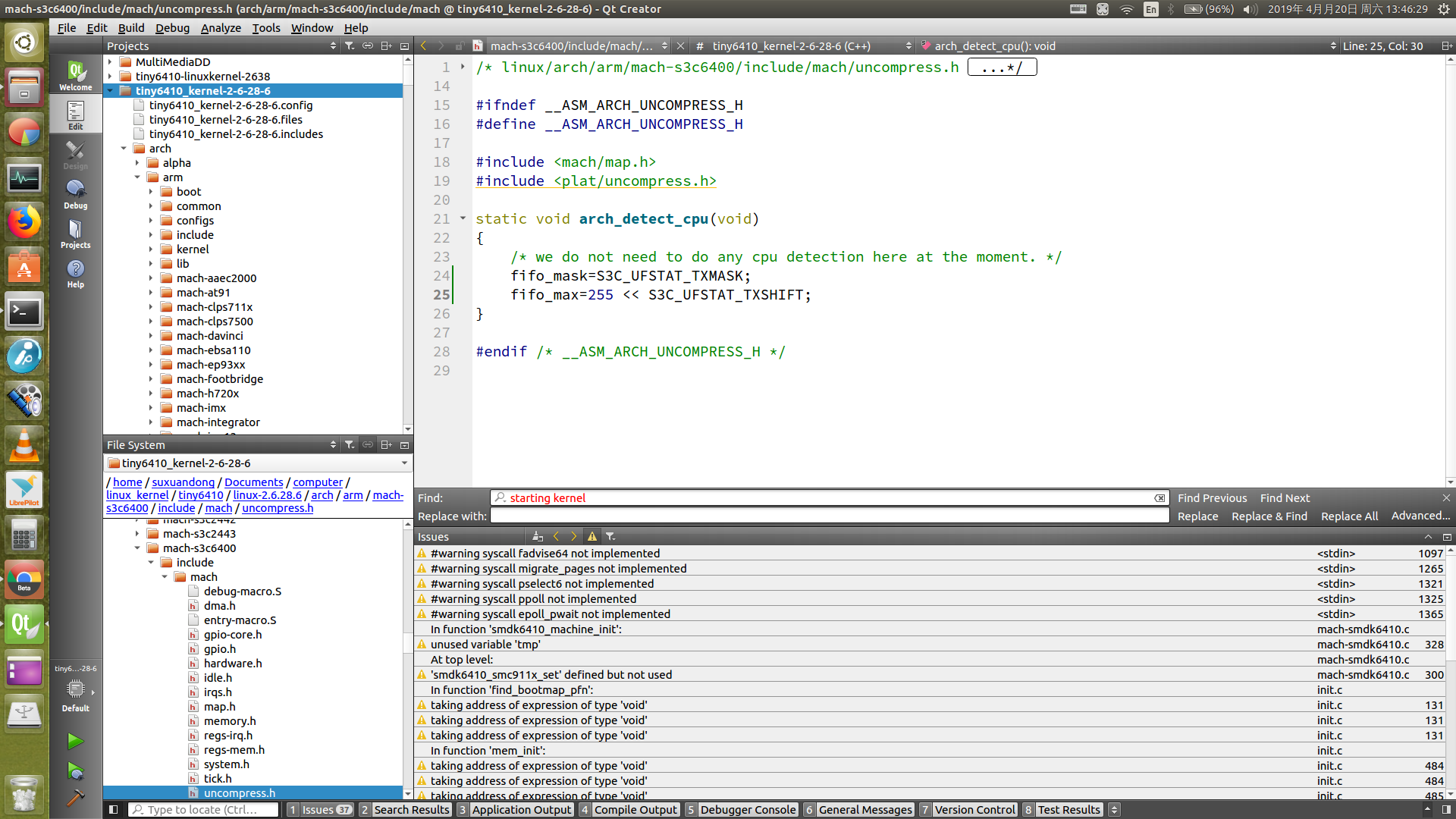Image resolution: width=1456 pixels, height=819 pixels.
Task: Split the Projects pane with split icon
Action: click(x=386, y=46)
